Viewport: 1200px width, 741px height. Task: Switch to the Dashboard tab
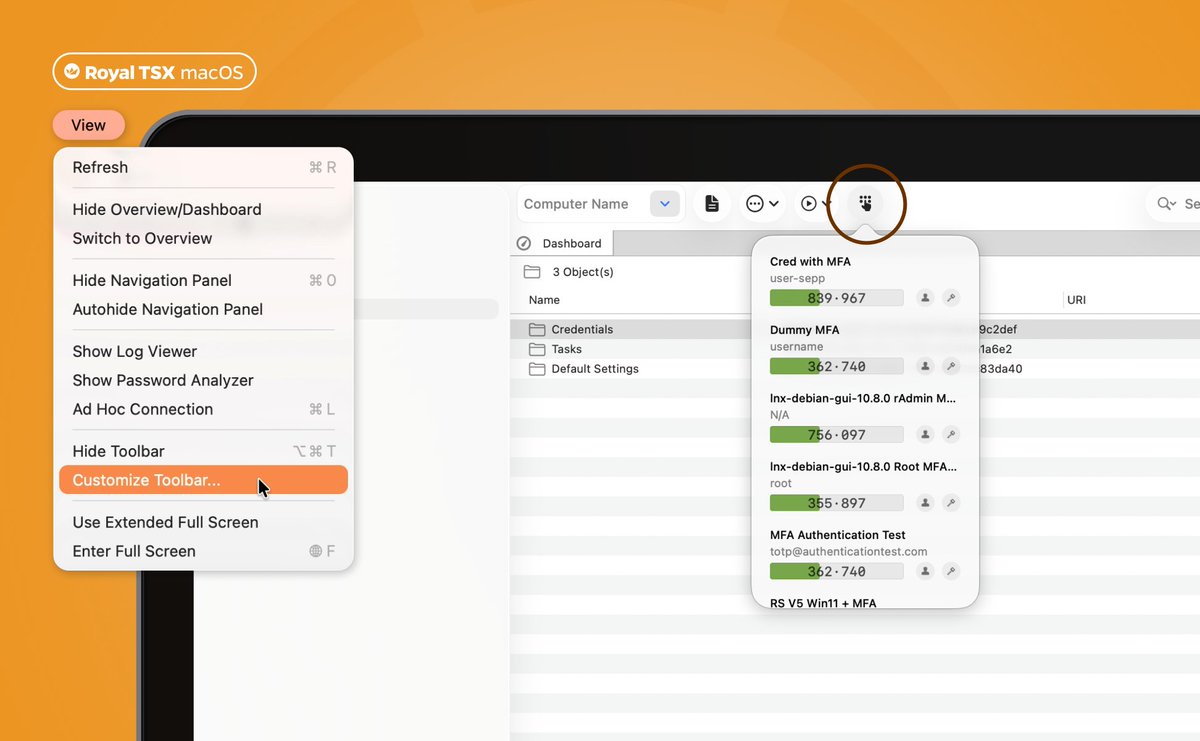(x=562, y=243)
